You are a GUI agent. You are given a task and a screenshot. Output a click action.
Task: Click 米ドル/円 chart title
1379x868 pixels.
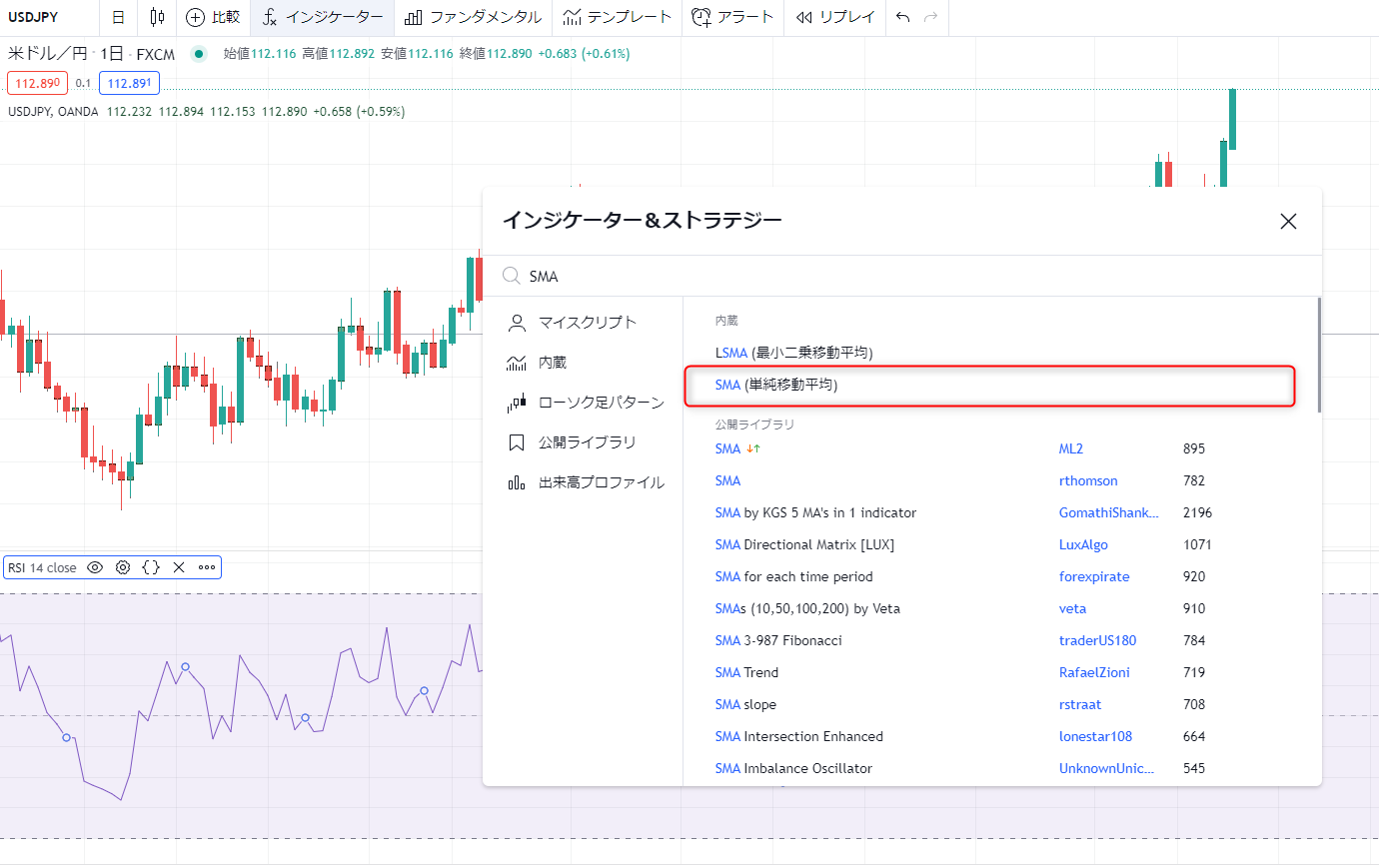[x=47, y=54]
